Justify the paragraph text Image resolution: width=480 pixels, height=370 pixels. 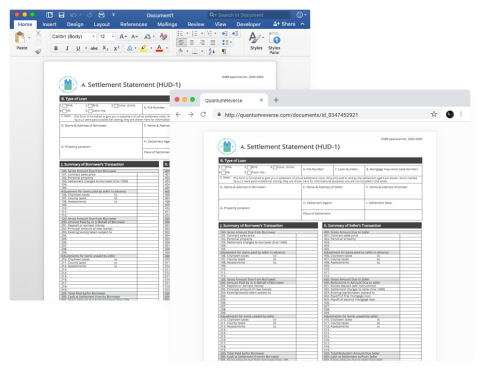pyautogui.click(x=213, y=42)
